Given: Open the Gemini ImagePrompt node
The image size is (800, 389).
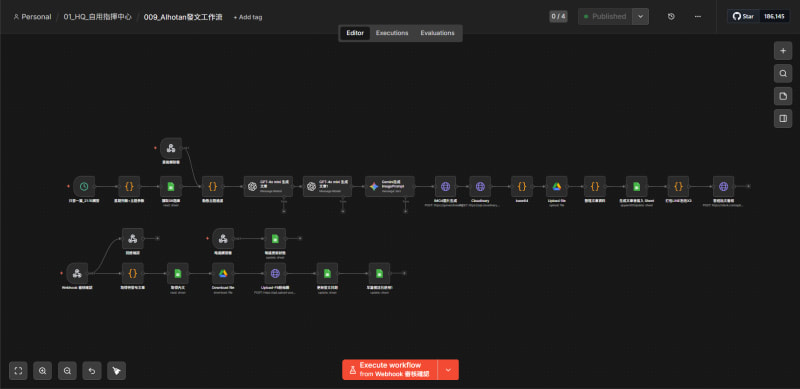Looking at the screenshot, I should click(x=390, y=187).
